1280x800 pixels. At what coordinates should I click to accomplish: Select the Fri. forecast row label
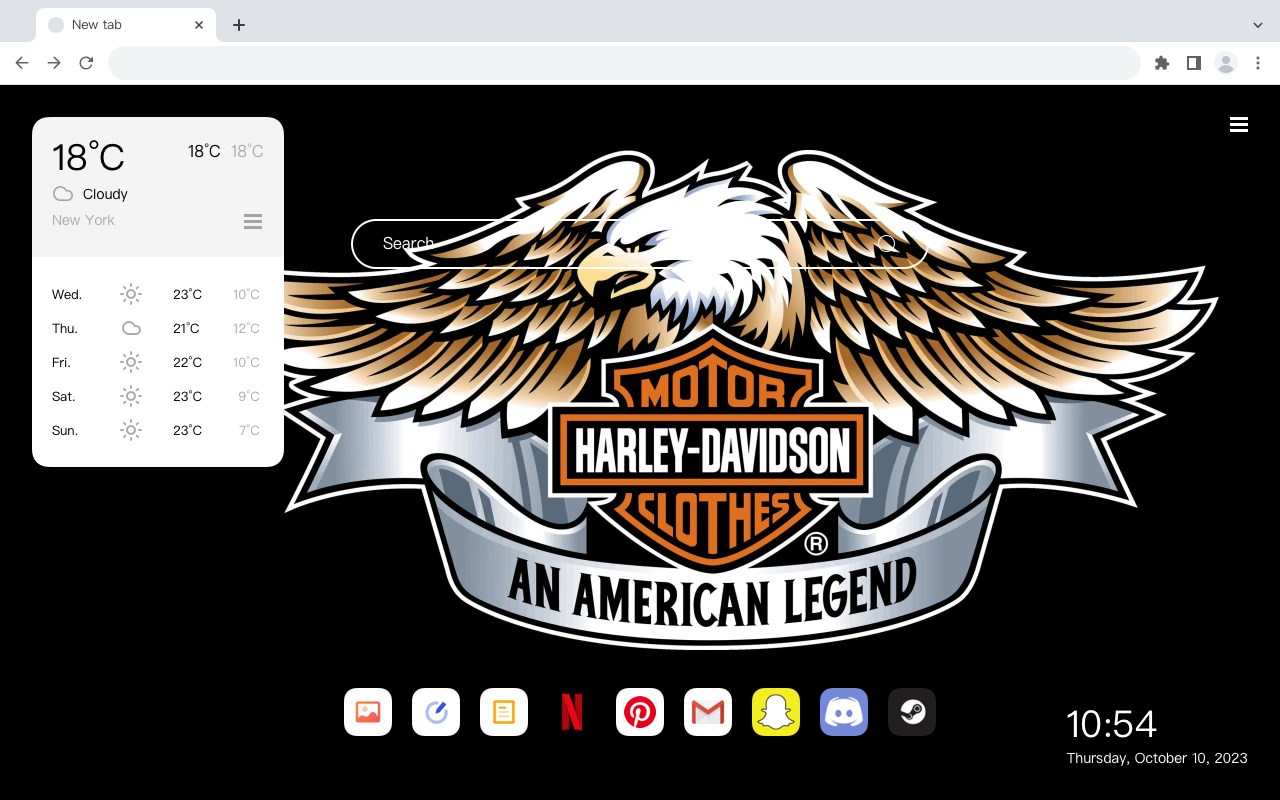point(62,362)
